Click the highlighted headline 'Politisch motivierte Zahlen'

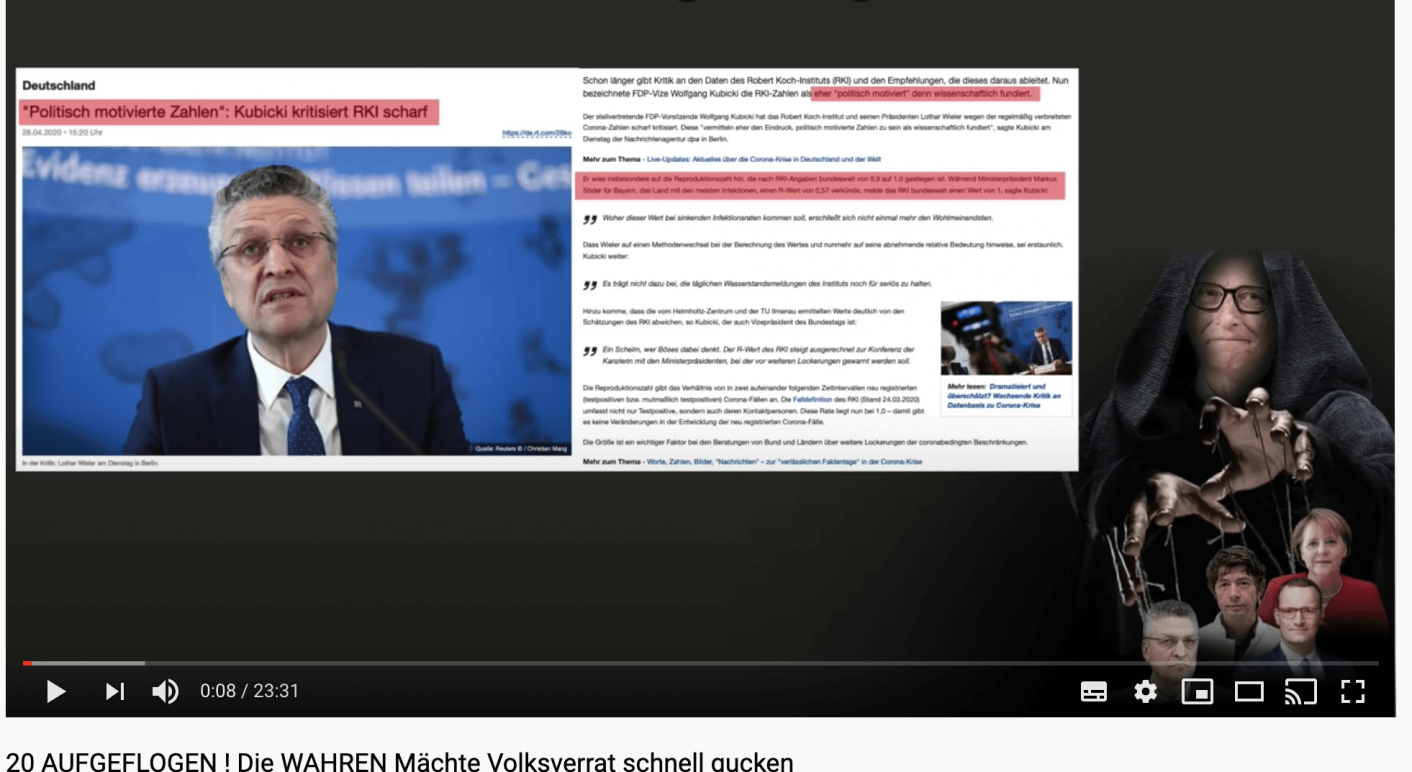pyautogui.click(x=229, y=112)
